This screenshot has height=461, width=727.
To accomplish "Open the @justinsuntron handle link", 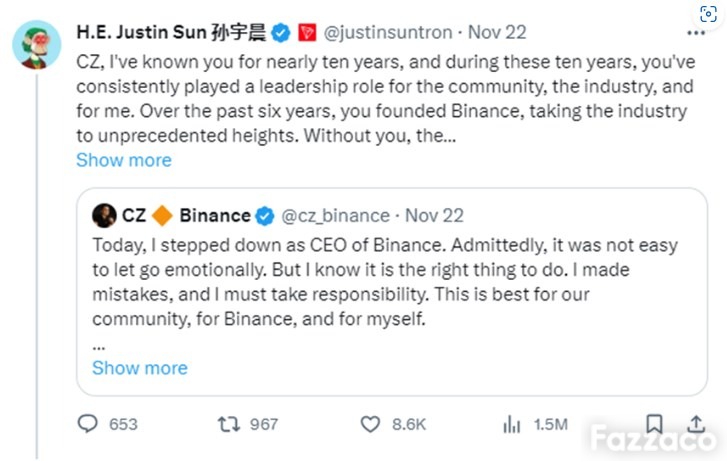I will coord(388,33).
